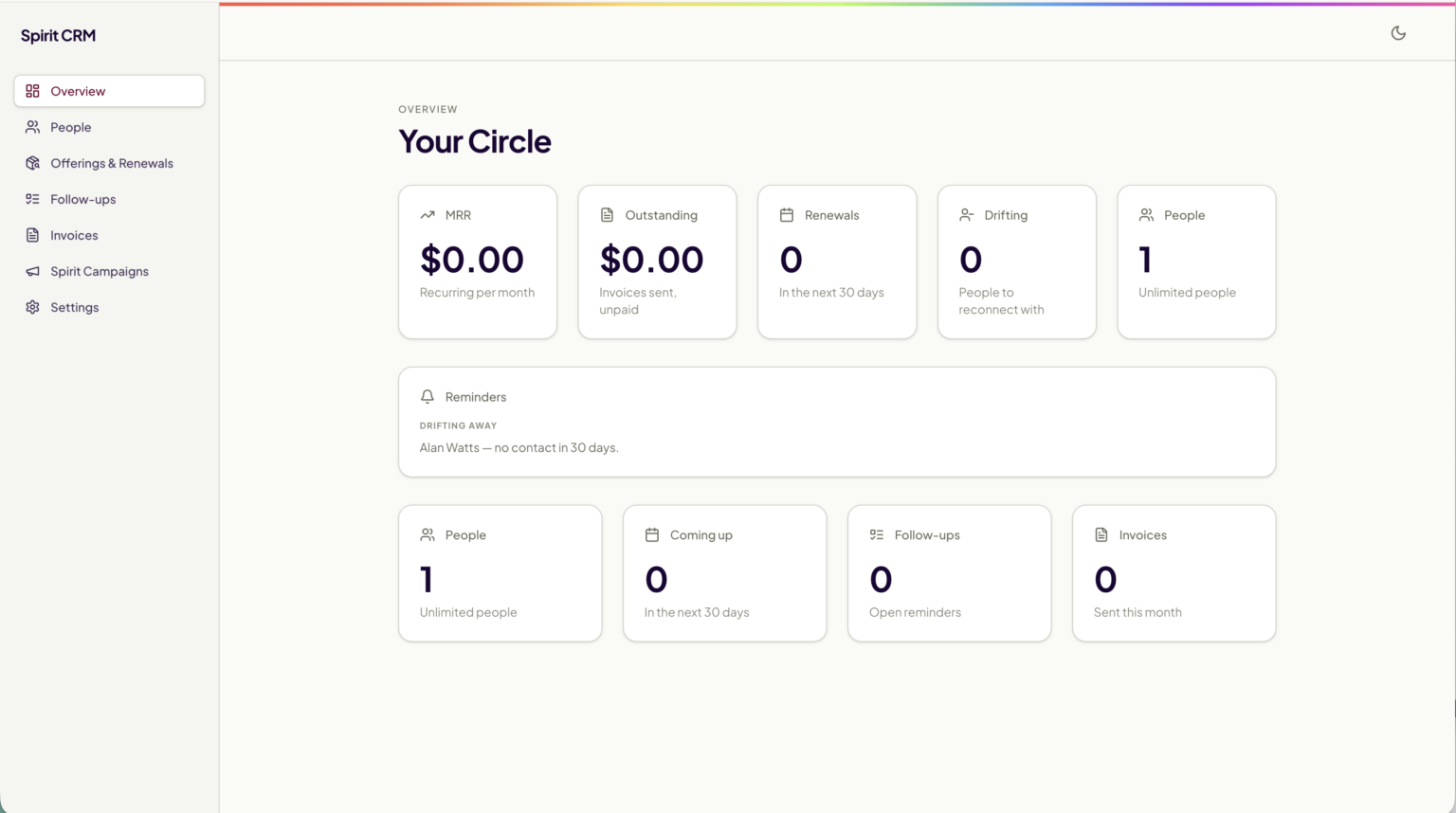The width and height of the screenshot is (1456, 813).
Task: Click the OVERVIEW breadcrumb label
Action: [x=428, y=109]
